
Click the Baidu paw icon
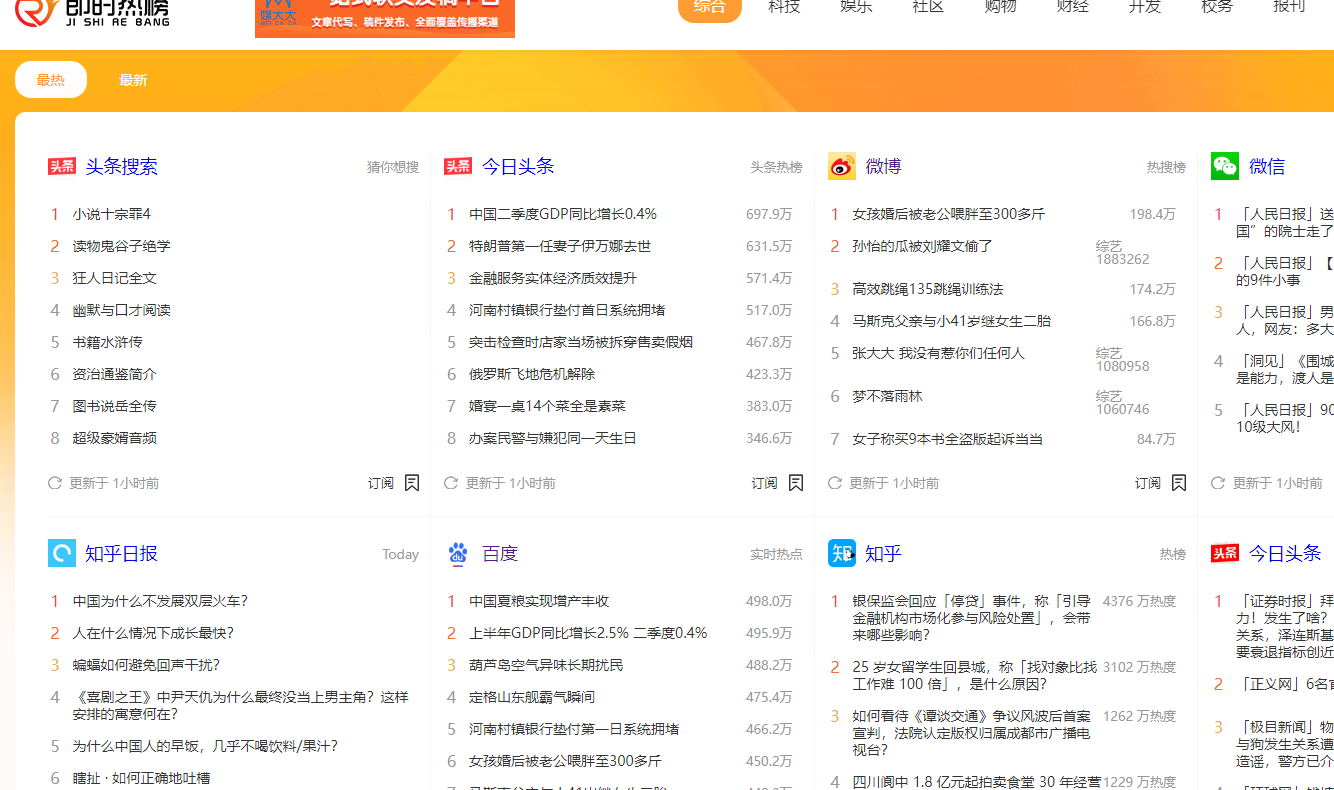pyautogui.click(x=458, y=553)
